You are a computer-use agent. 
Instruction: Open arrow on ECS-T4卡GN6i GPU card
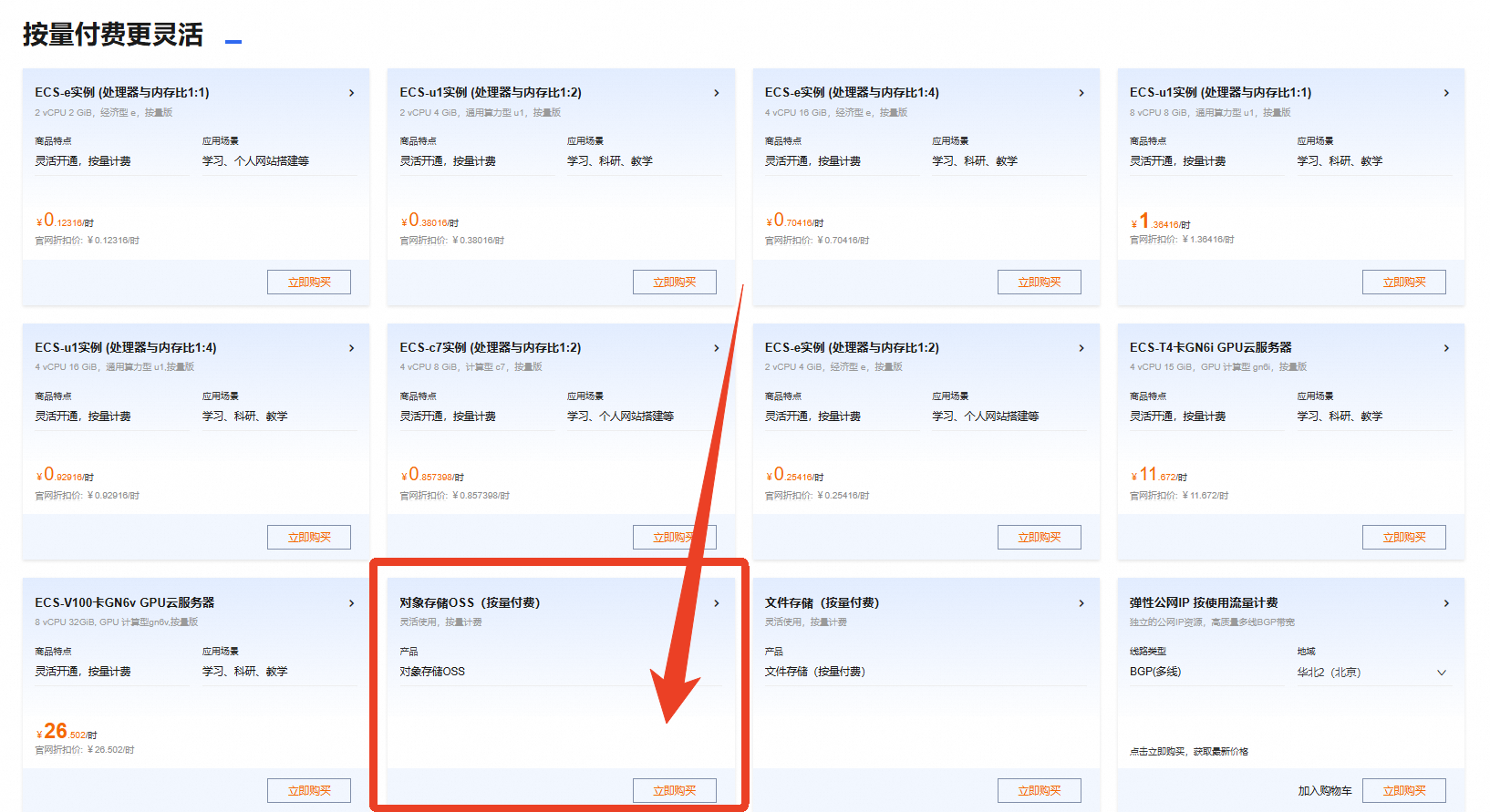[x=1446, y=348]
